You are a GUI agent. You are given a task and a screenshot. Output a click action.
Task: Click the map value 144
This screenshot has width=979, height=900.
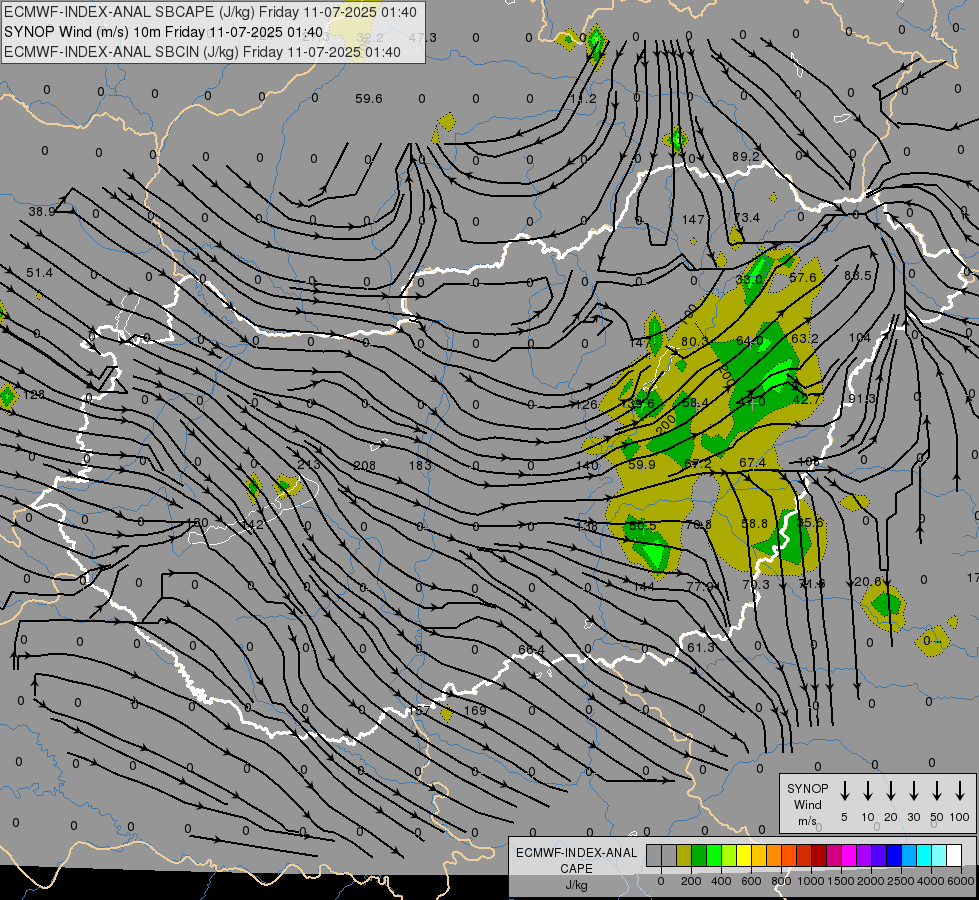pyautogui.click(x=643, y=587)
